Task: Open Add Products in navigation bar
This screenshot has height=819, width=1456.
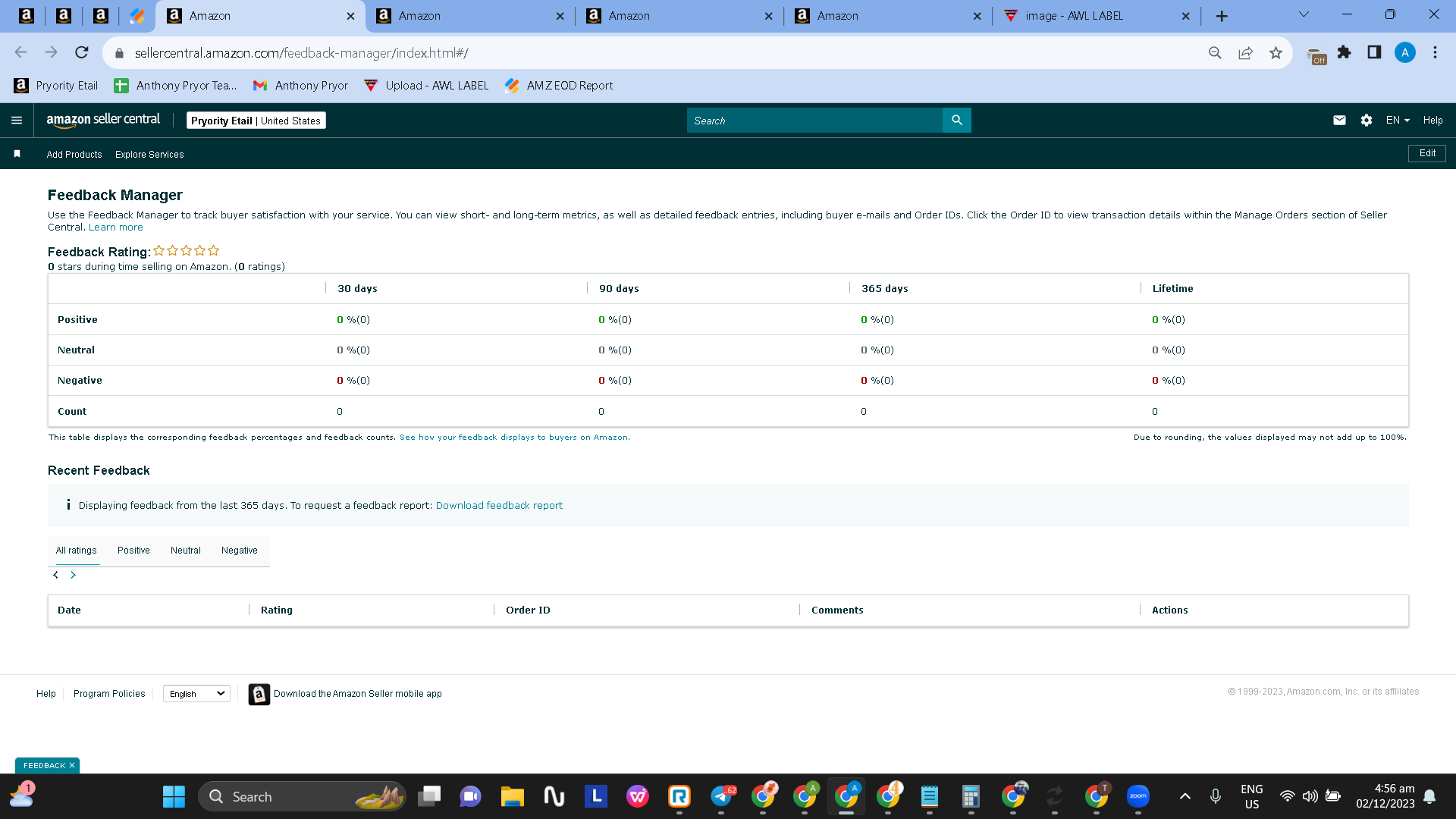Action: (74, 155)
